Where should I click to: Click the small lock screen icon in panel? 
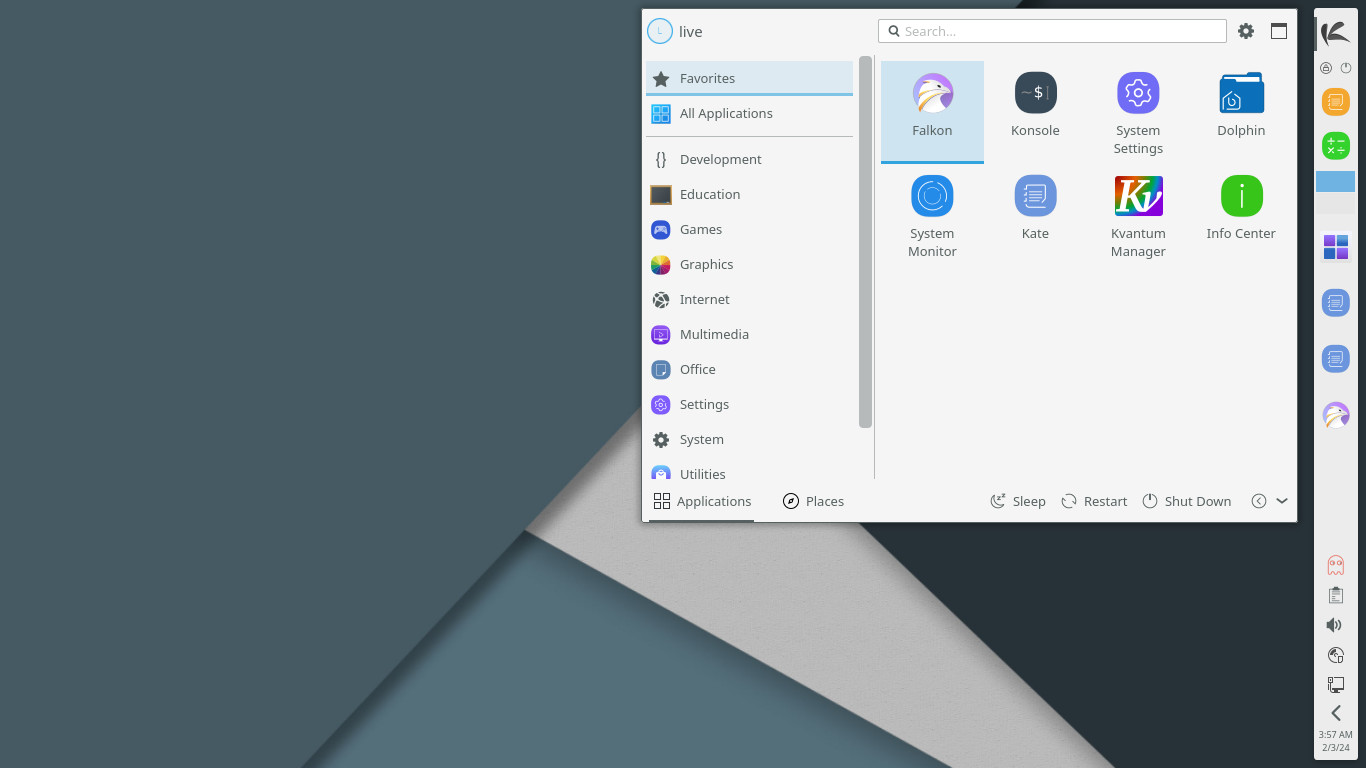(1326, 68)
